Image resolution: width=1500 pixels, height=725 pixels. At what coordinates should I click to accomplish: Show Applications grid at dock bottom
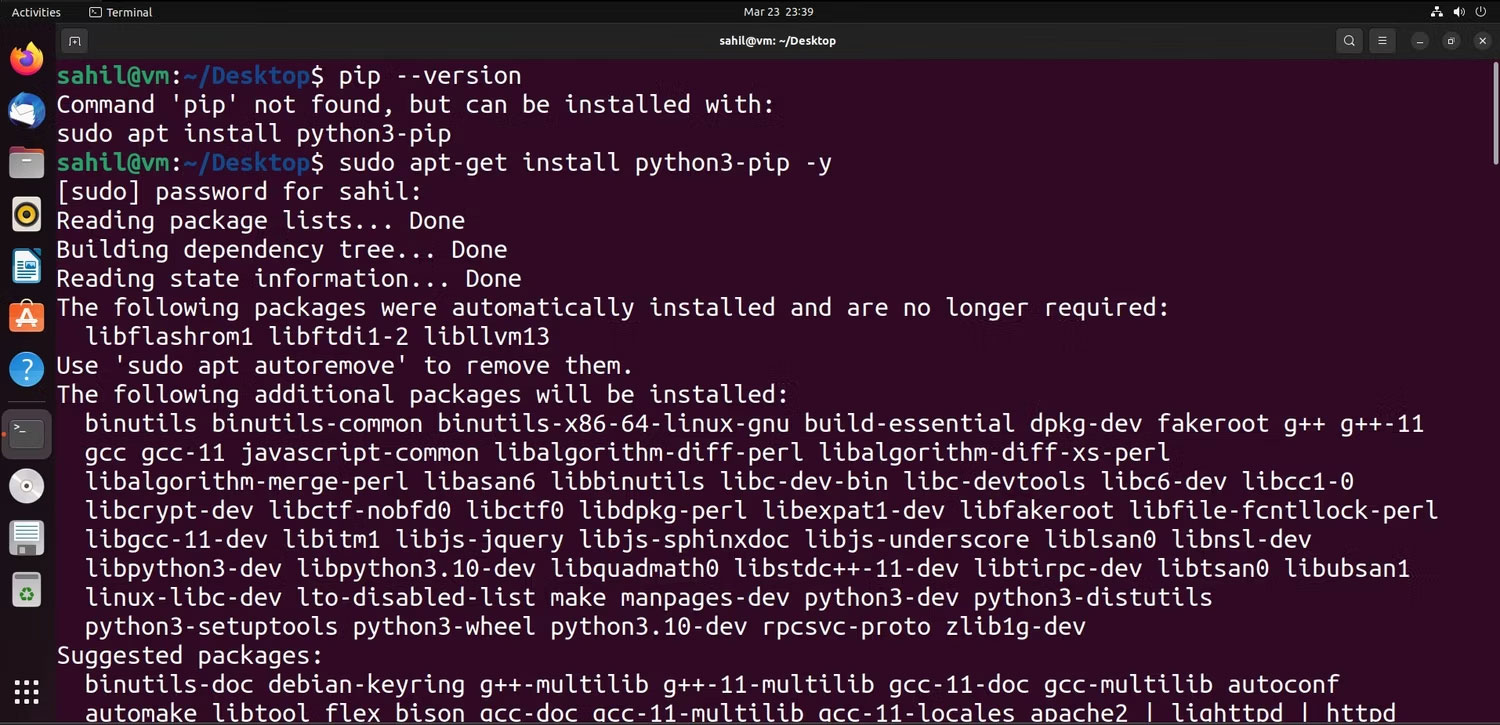pyautogui.click(x=27, y=691)
